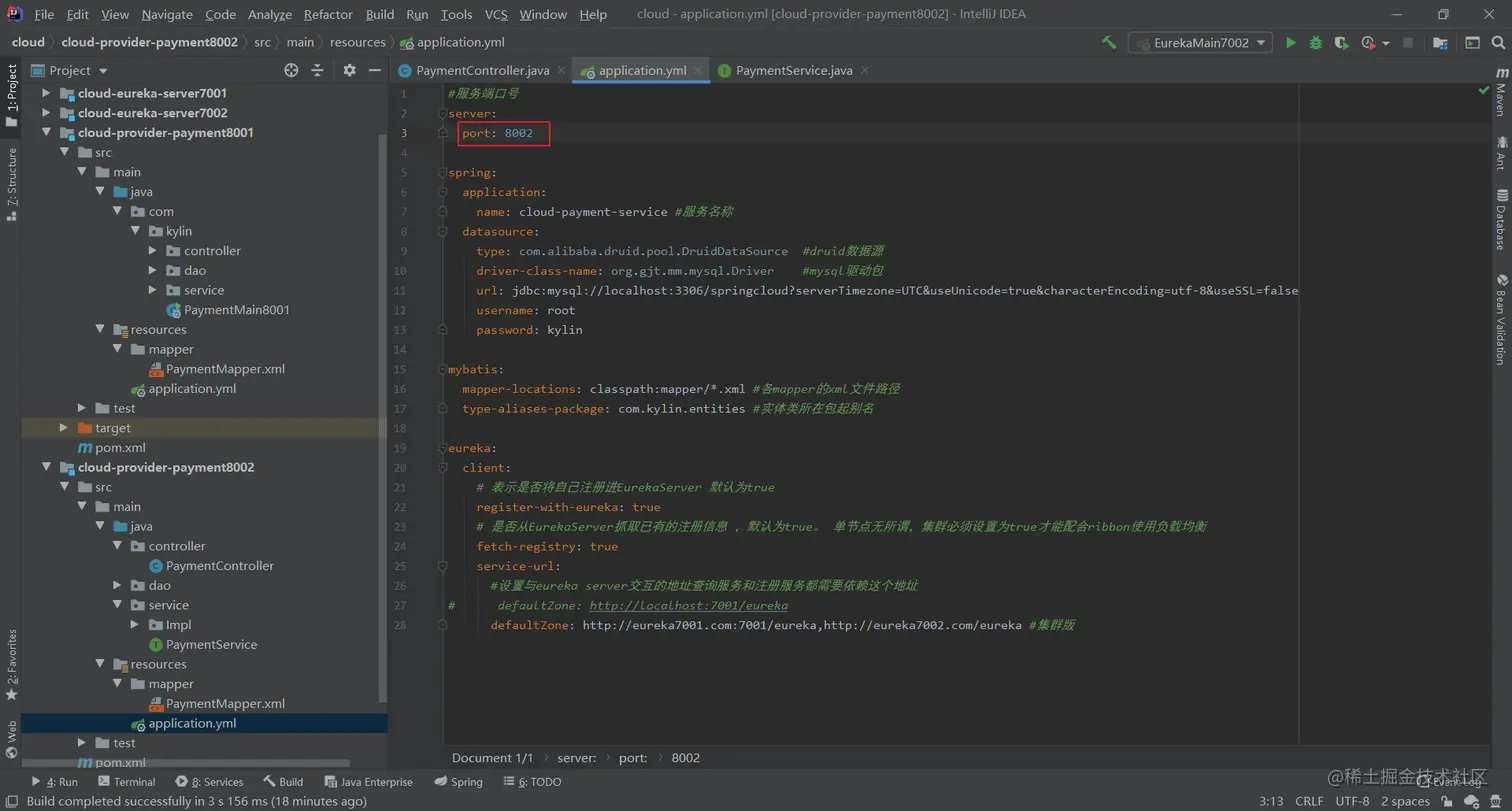Image resolution: width=1512 pixels, height=811 pixels.
Task: Click the Locate/Select Opened File target icon
Action: coord(291,70)
